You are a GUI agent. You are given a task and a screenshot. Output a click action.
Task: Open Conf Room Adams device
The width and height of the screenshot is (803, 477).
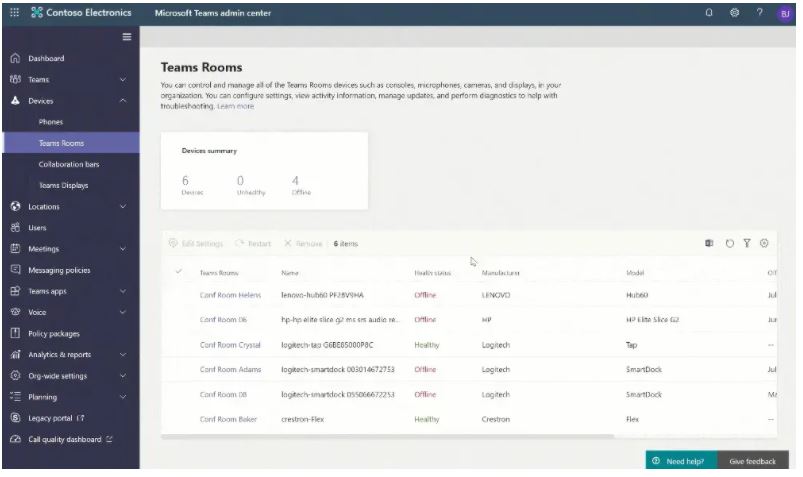(x=230, y=369)
